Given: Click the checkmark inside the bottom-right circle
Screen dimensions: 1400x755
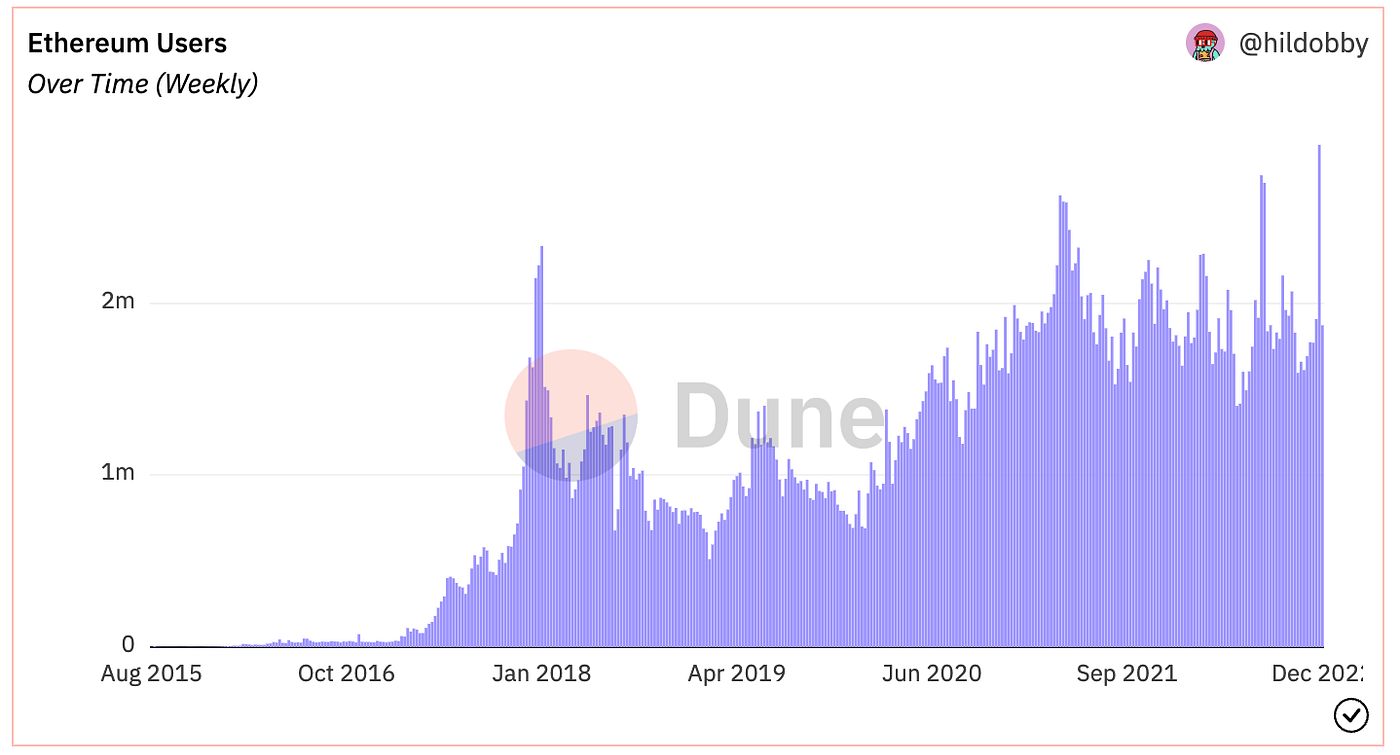Looking at the screenshot, I should pos(1352,716).
